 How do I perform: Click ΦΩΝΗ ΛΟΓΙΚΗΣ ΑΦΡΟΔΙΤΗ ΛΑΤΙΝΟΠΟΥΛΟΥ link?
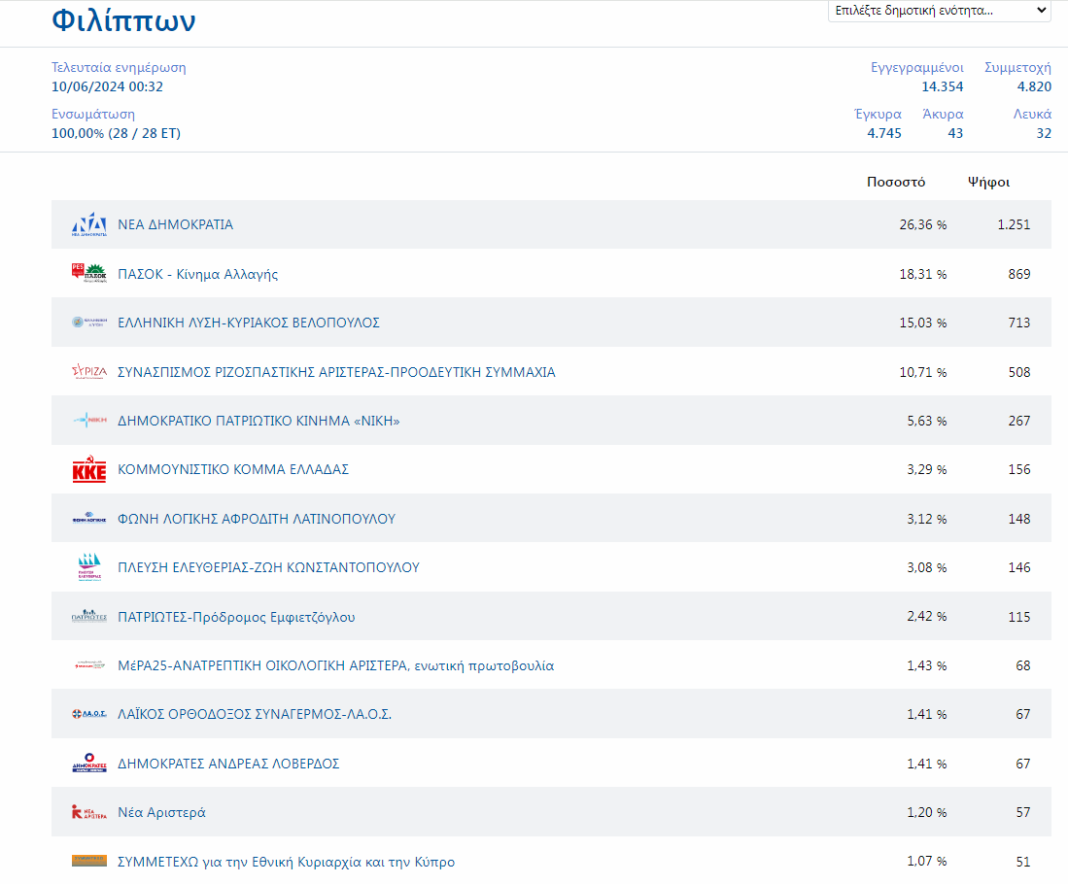(x=257, y=519)
